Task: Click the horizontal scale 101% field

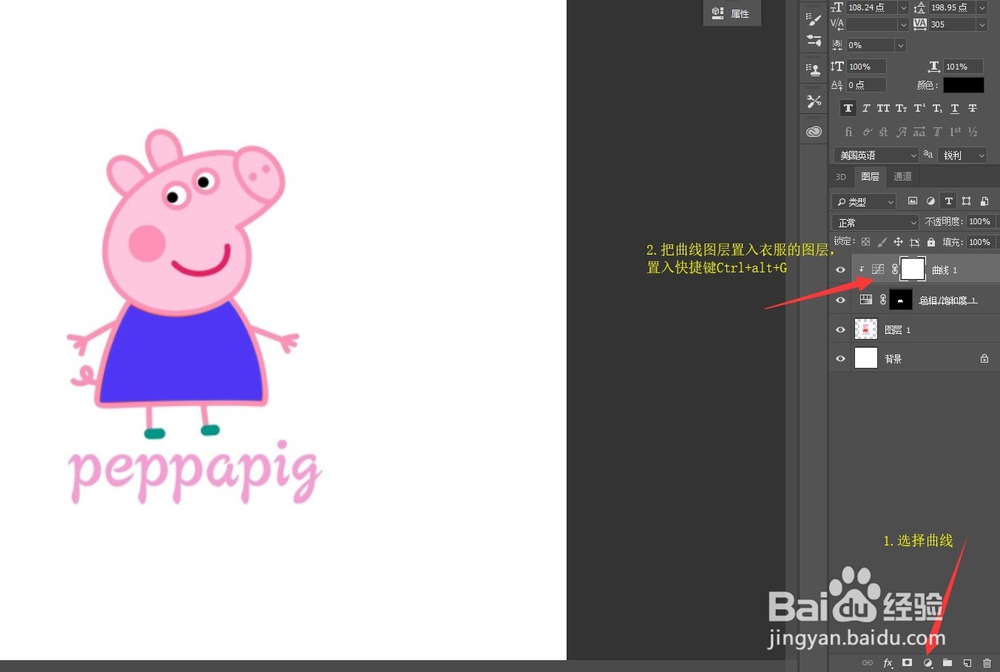Action: 963,66
